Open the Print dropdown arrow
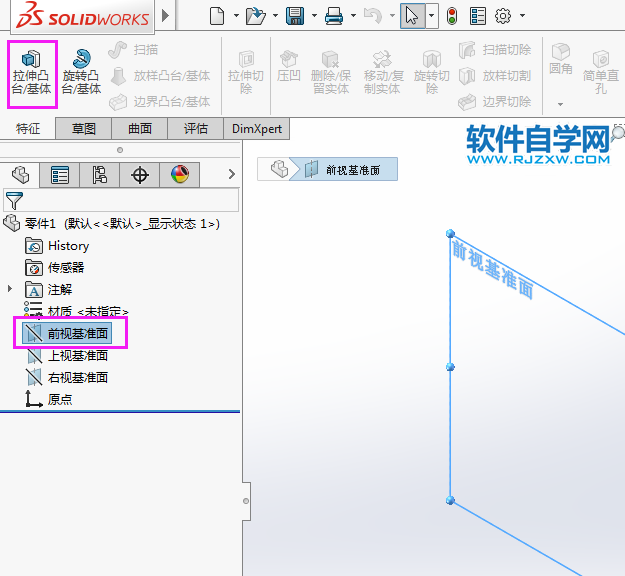Viewport: 625px width, 576px height. coord(353,16)
